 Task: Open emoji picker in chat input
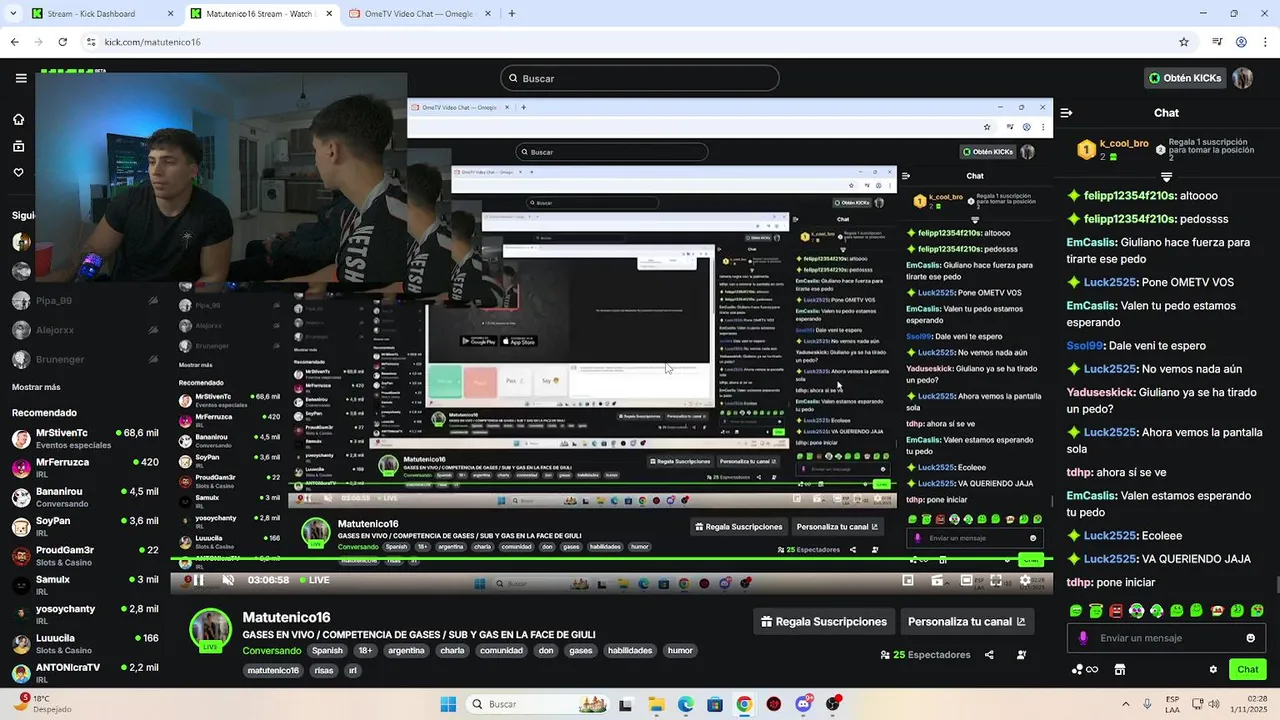[1250, 638]
